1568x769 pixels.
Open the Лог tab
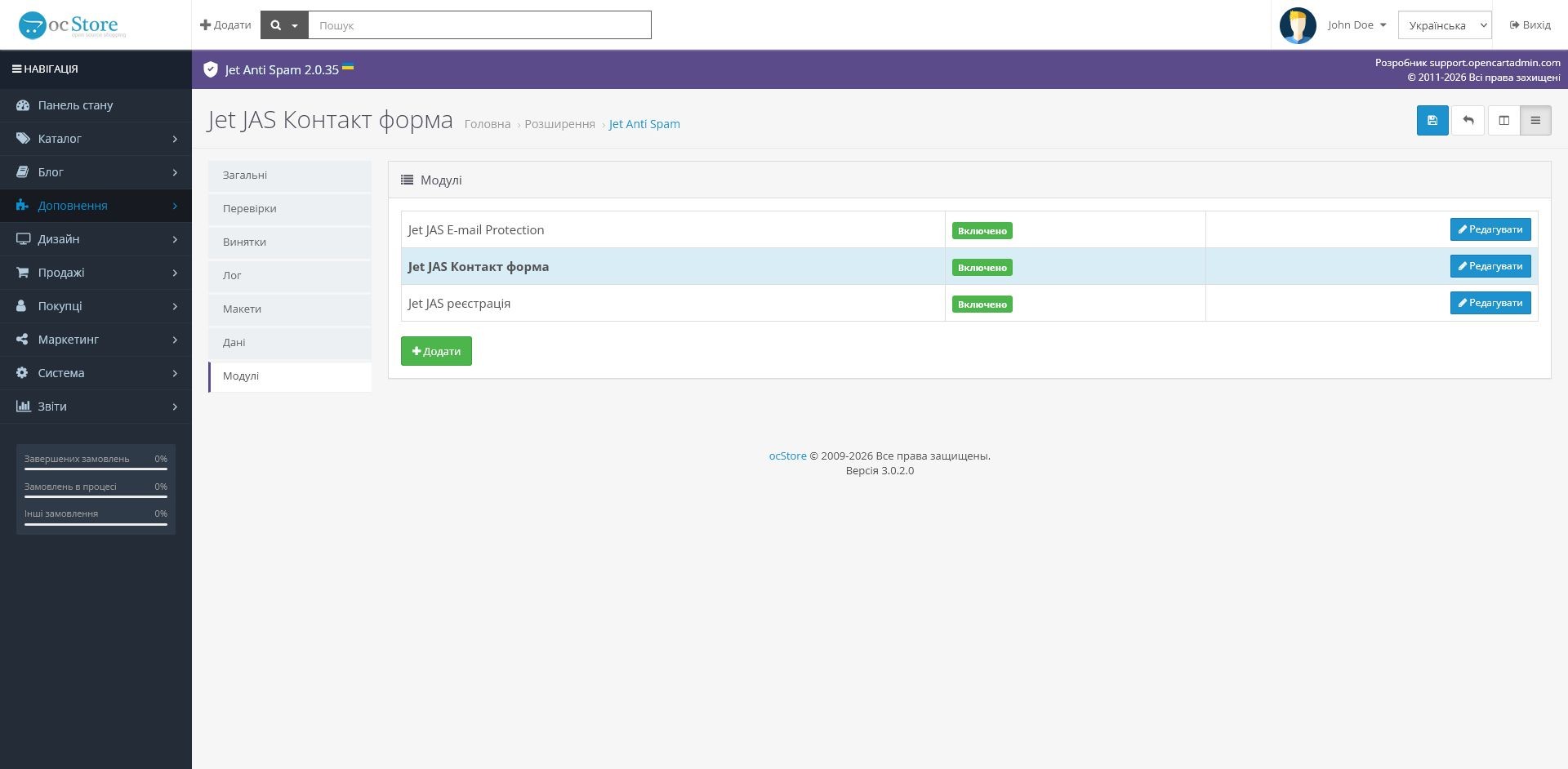pos(290,276)
